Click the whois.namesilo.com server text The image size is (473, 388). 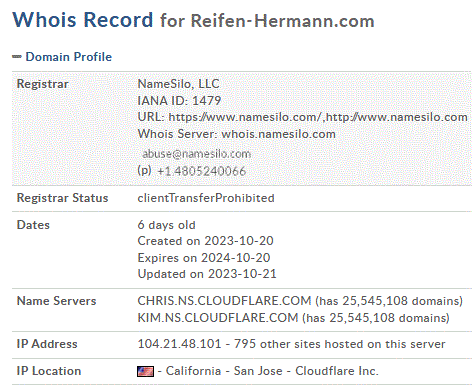(278, 134)
